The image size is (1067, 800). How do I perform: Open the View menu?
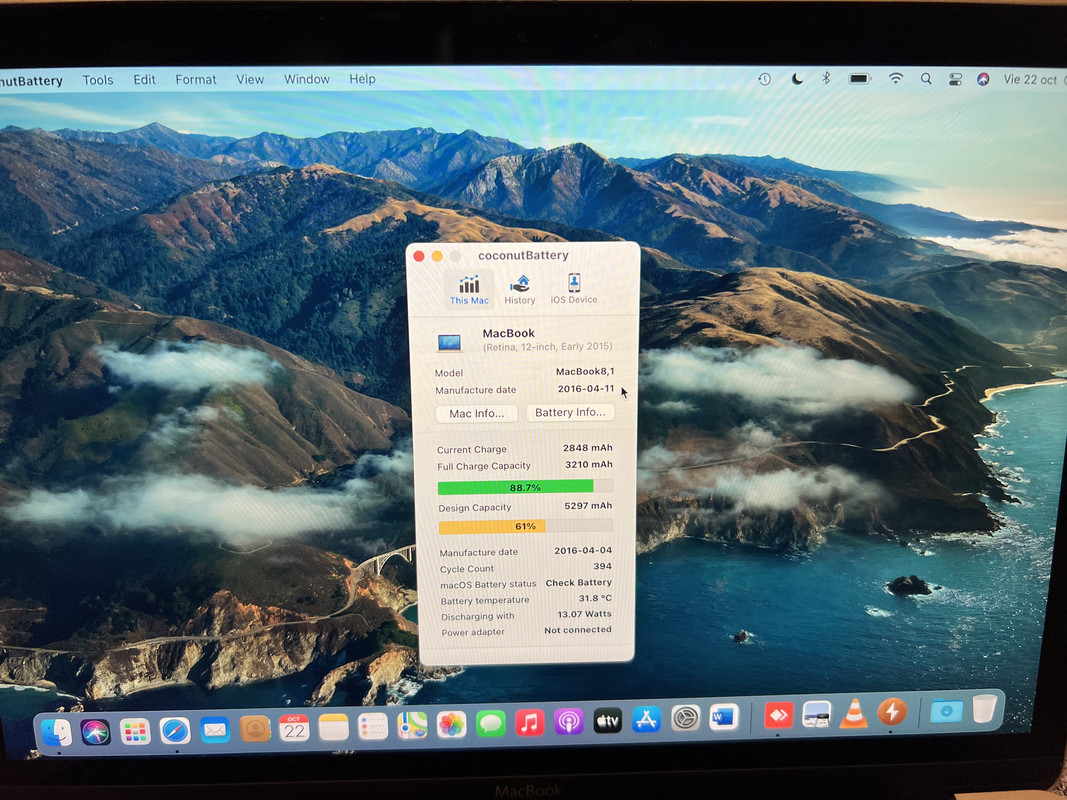[x=250, y=80]
